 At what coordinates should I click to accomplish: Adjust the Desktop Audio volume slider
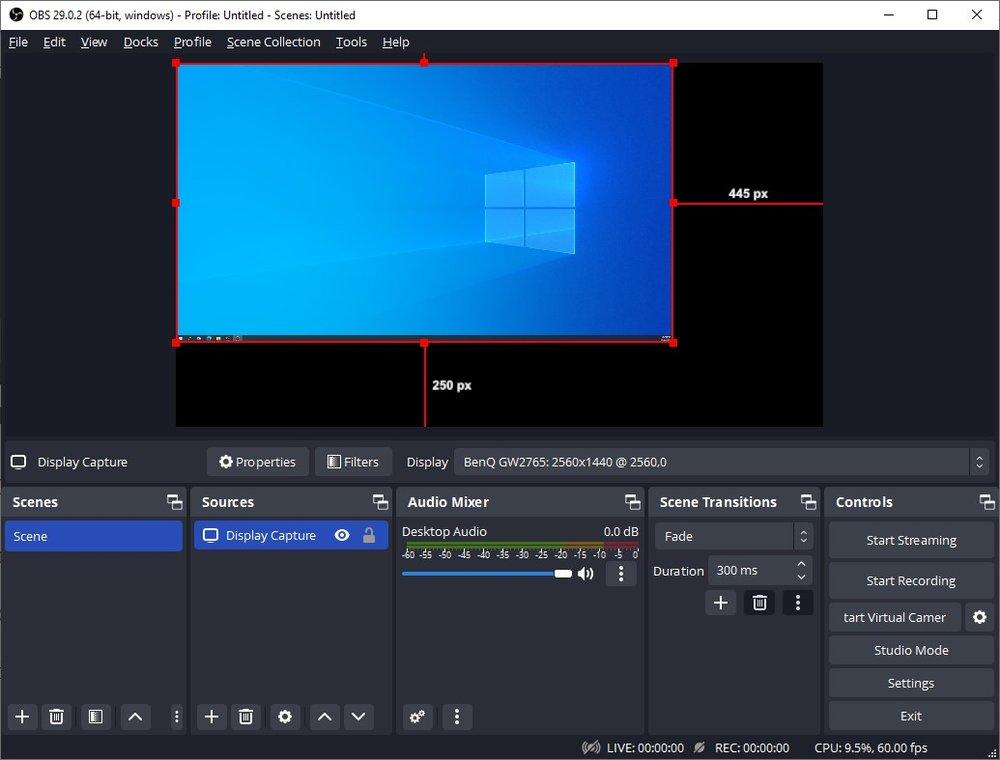[x=487, y=574]
